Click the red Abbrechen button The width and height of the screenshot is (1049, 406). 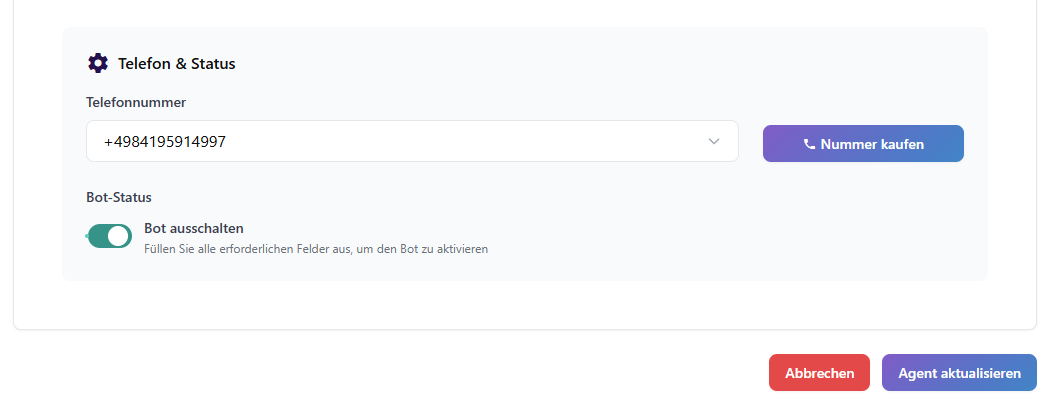819,373
